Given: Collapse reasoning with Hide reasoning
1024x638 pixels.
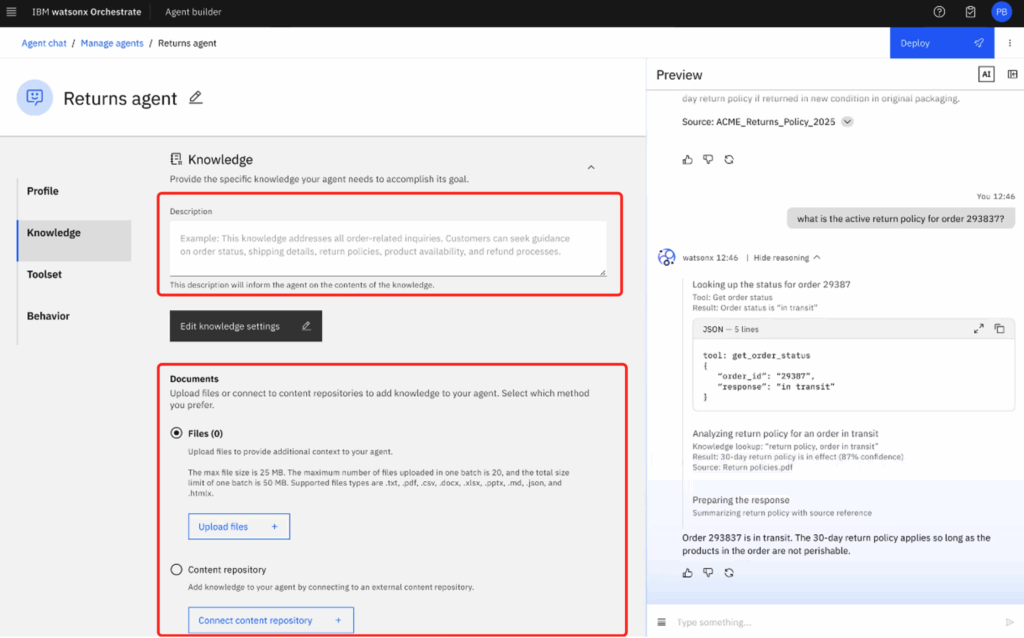Looking at the screenshot, I should (787, 258).
